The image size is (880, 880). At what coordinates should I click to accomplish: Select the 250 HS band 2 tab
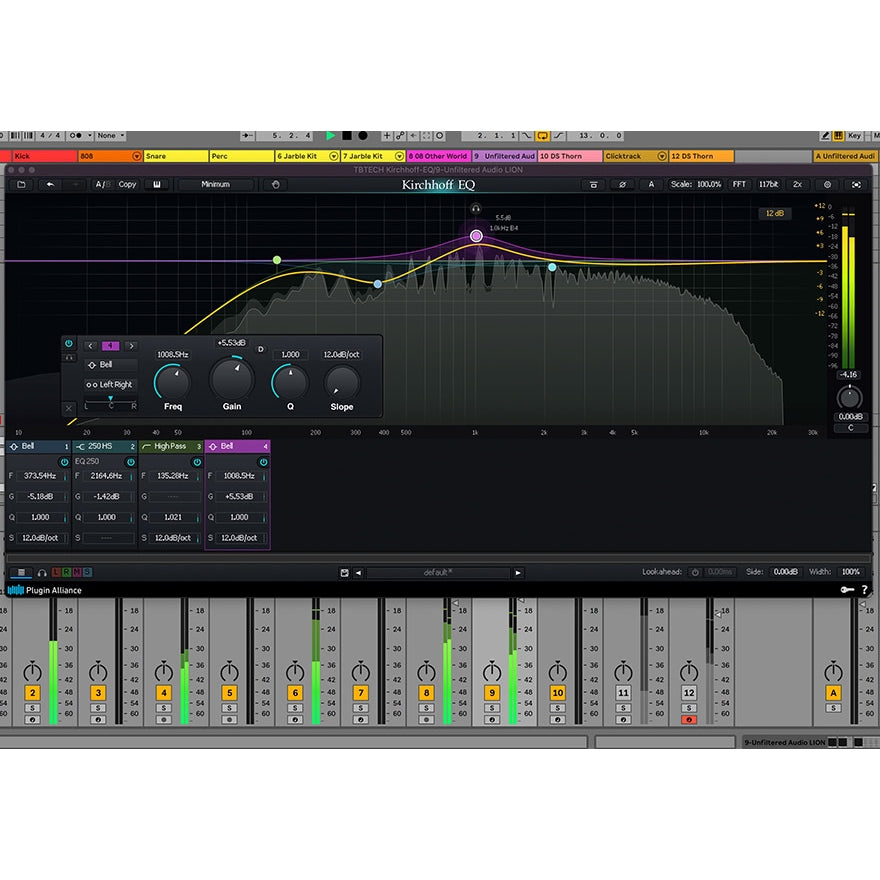click(x=105, y=446)
